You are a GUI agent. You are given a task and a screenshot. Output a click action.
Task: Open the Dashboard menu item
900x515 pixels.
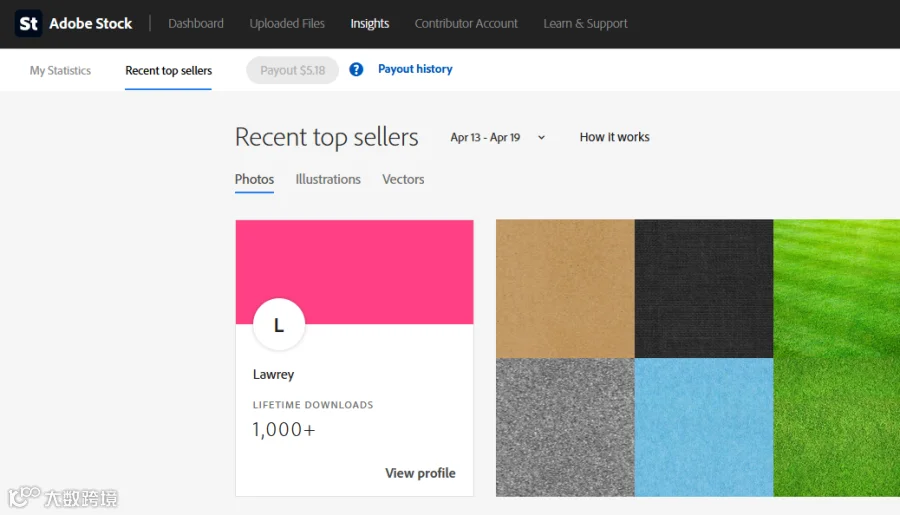click(x=196, y=24)
